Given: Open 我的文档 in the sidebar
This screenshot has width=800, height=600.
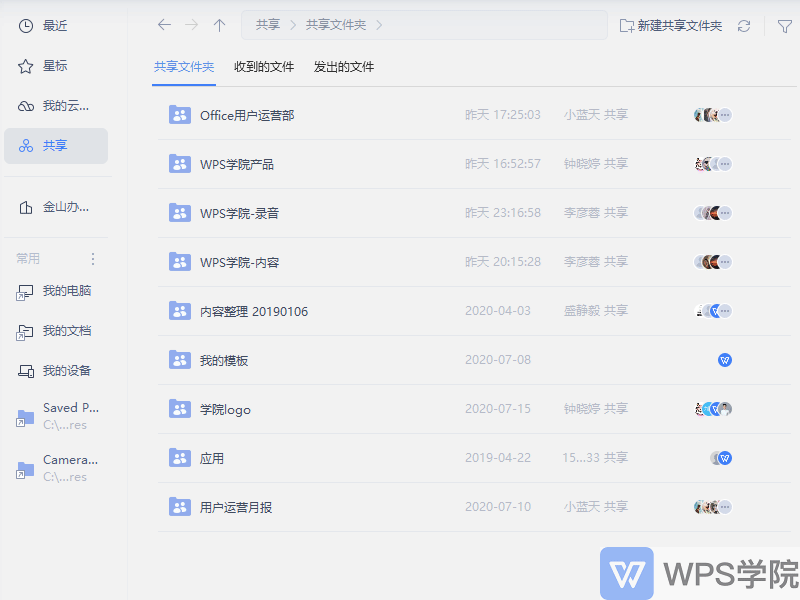Looking at the screenshot, I should point(55,331).
